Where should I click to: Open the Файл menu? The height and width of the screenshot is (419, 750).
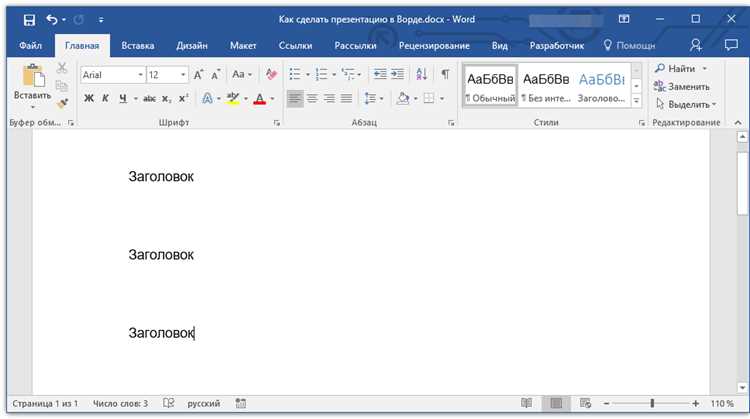pyautogui.click(x=30, y=45)
